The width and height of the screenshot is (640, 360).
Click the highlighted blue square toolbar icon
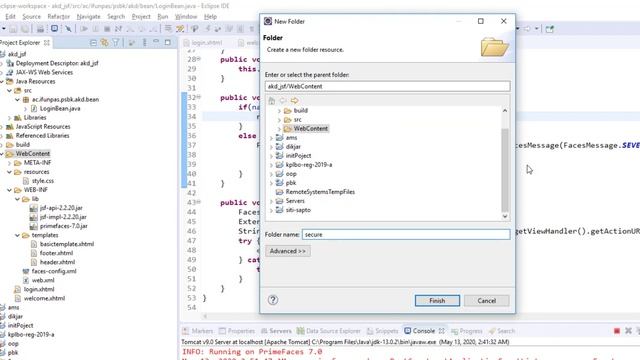[54, 29]
